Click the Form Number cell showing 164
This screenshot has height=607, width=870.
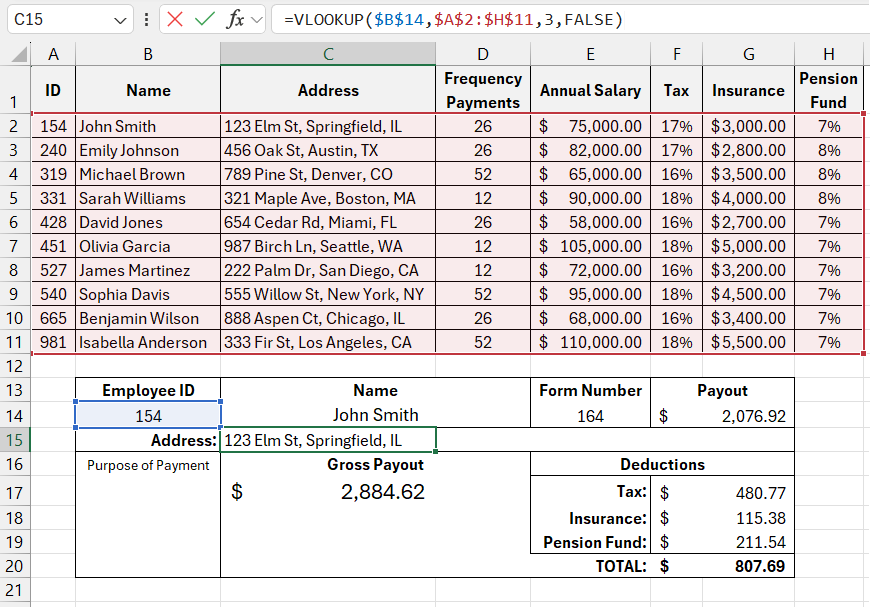pyautogui.click(x=590, y=416)
